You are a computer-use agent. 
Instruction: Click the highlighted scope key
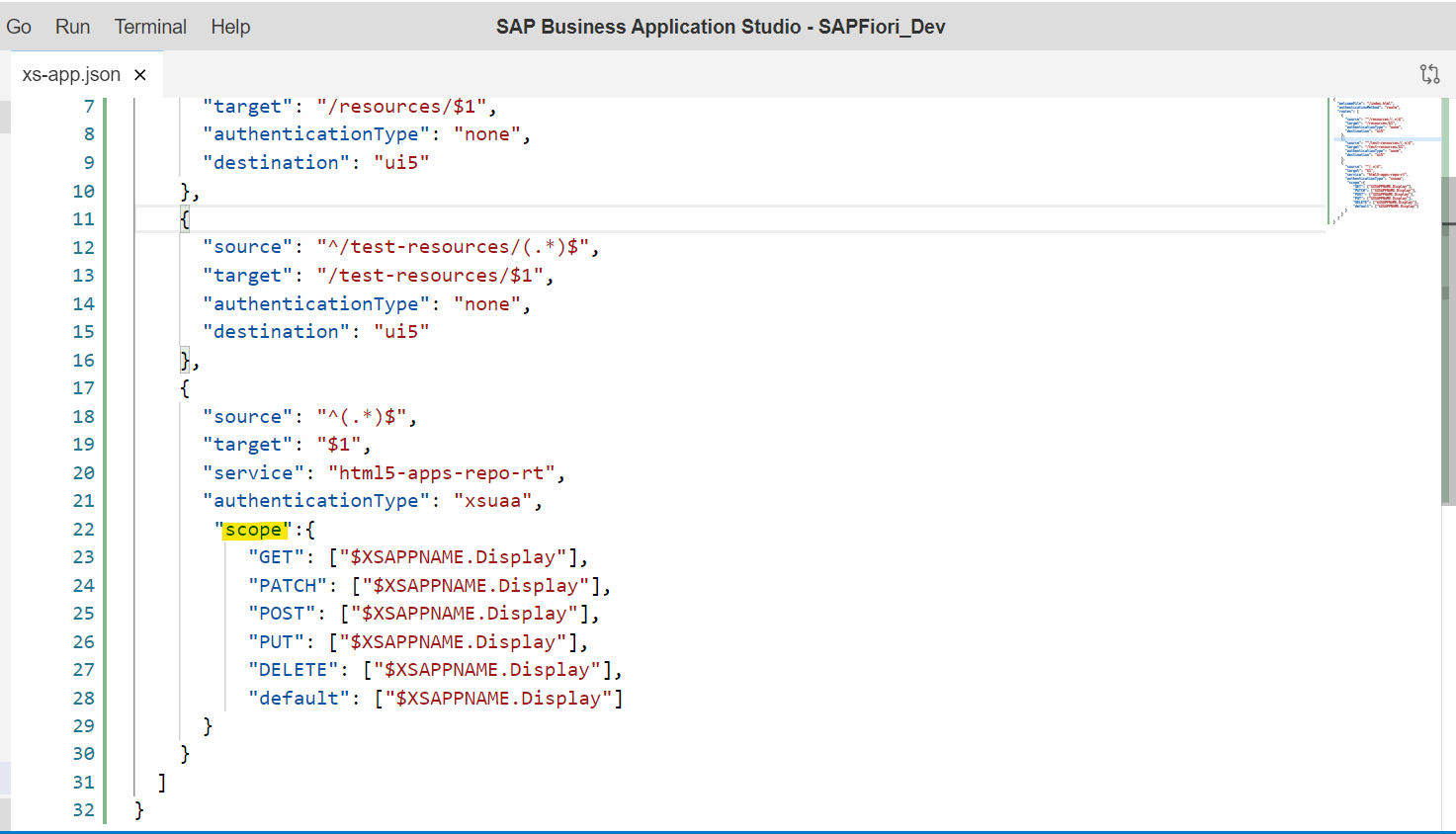[x=254, y=530]
